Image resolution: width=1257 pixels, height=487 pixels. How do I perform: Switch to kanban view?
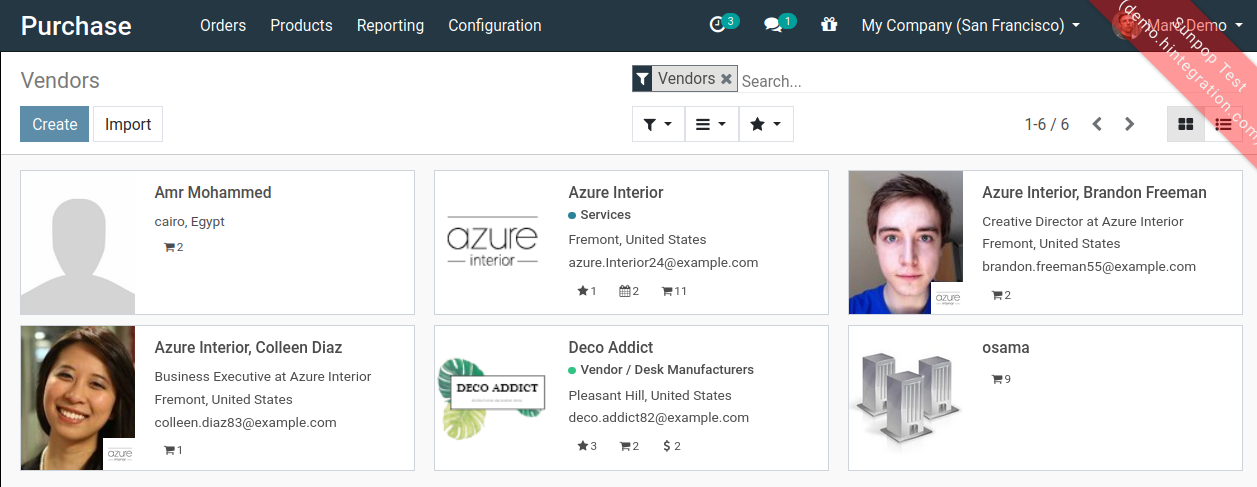(1186, 124)
